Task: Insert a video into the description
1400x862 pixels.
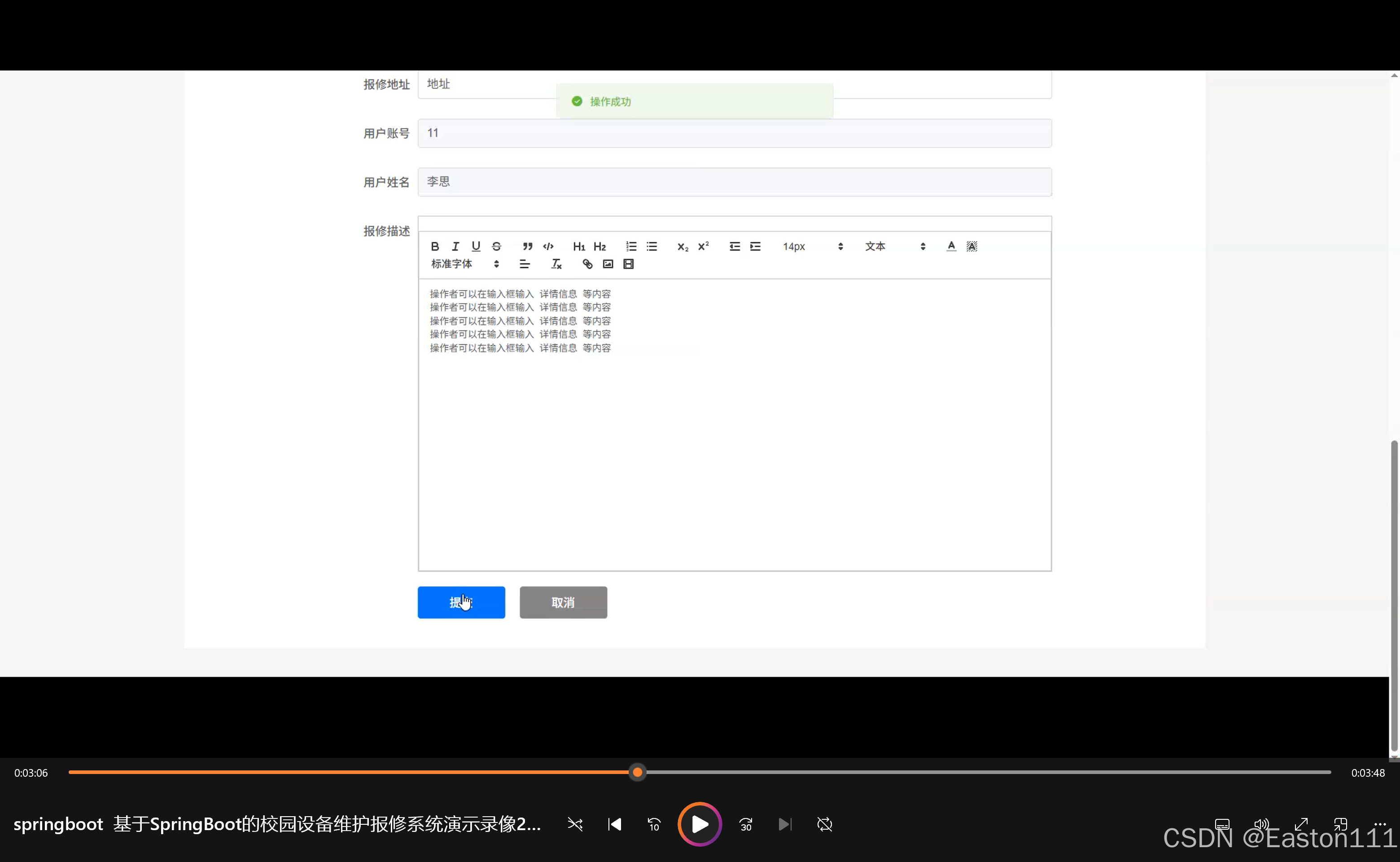Action: point(628,264)
